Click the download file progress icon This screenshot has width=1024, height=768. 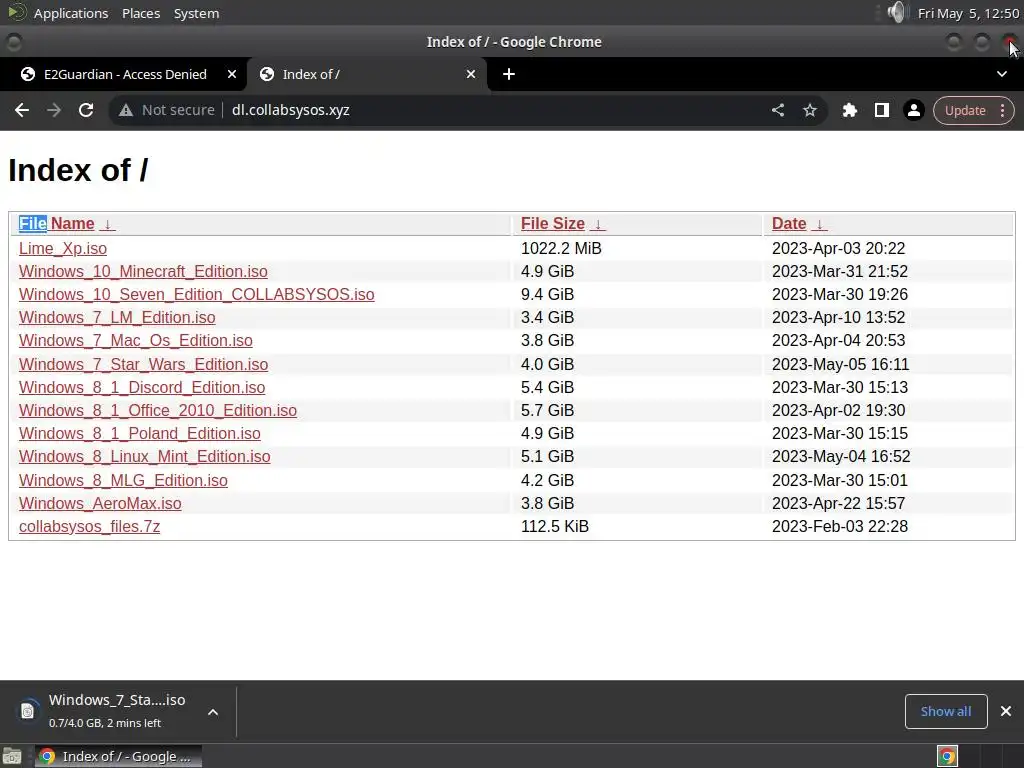[27, 711]
